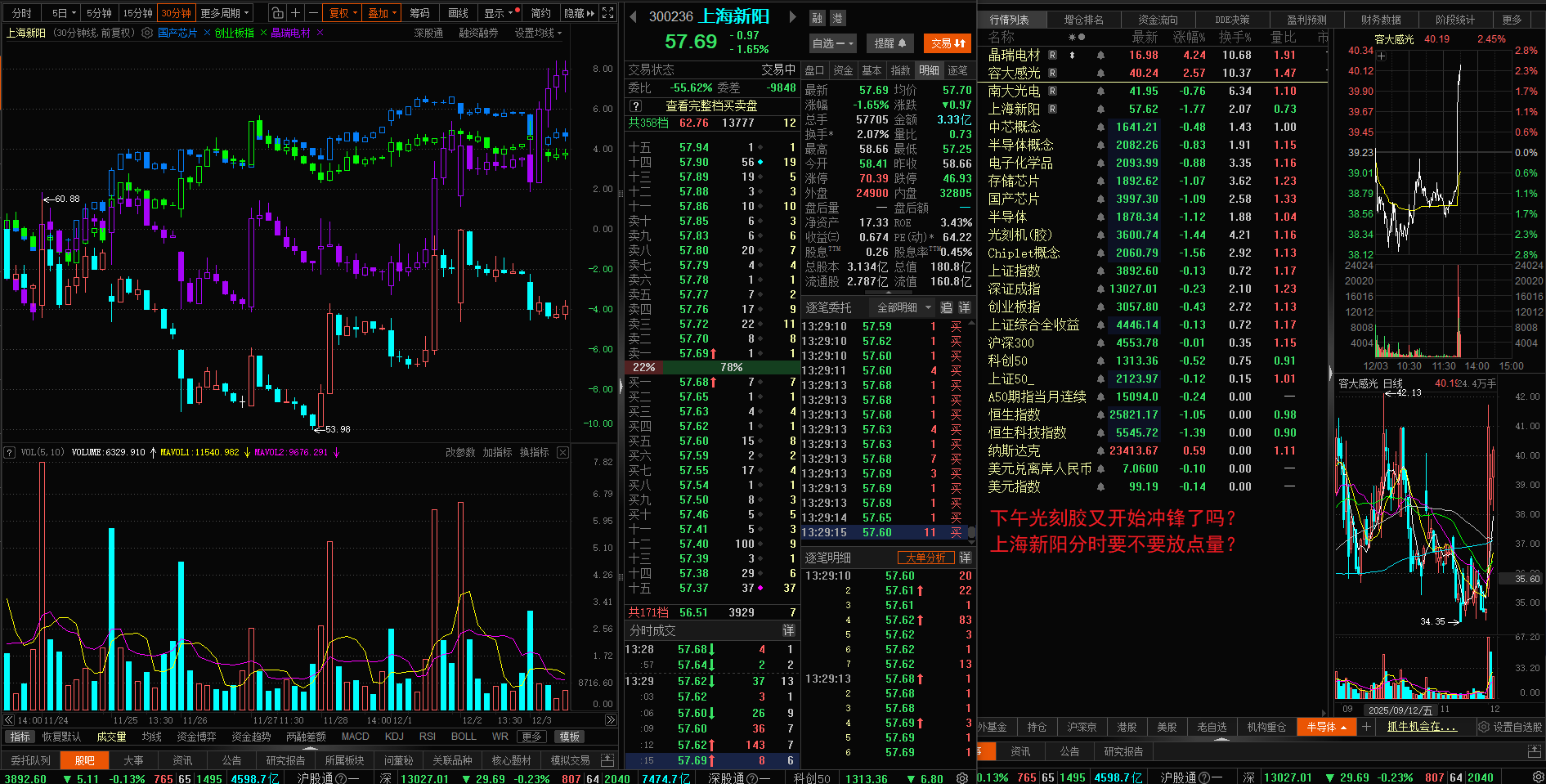Open chart settings gear next to 上海新阳
1546x784 pixels.
147,33
